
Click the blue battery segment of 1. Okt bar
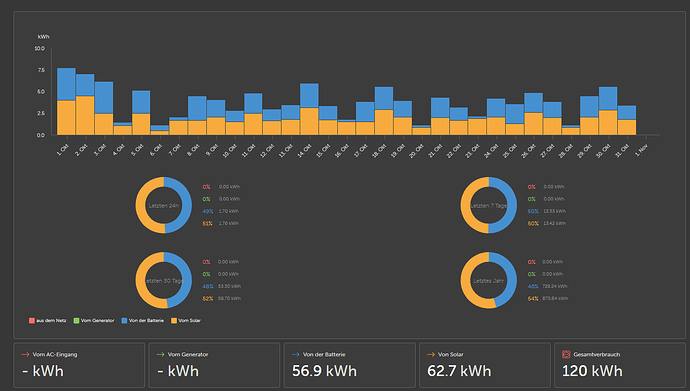(66, 84)
